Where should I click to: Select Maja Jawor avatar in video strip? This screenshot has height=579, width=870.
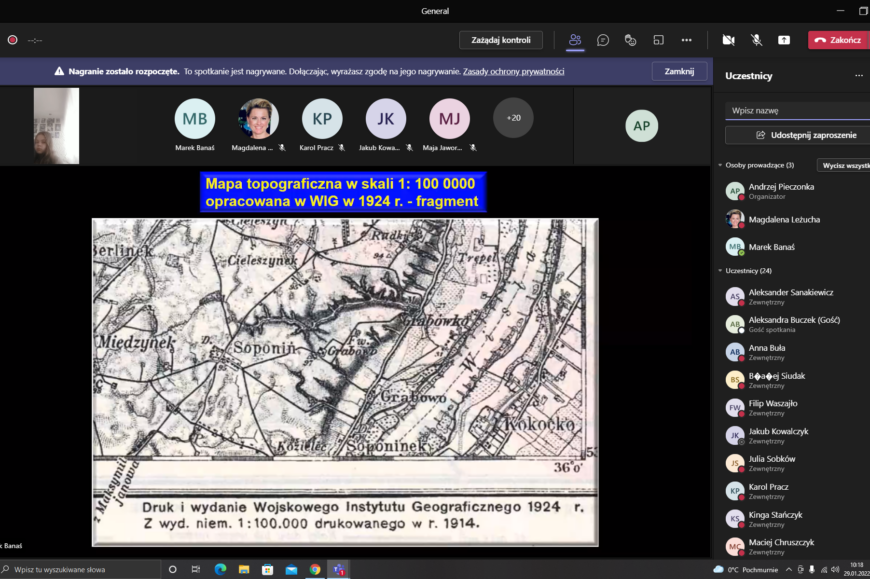(x=449, y=119)
